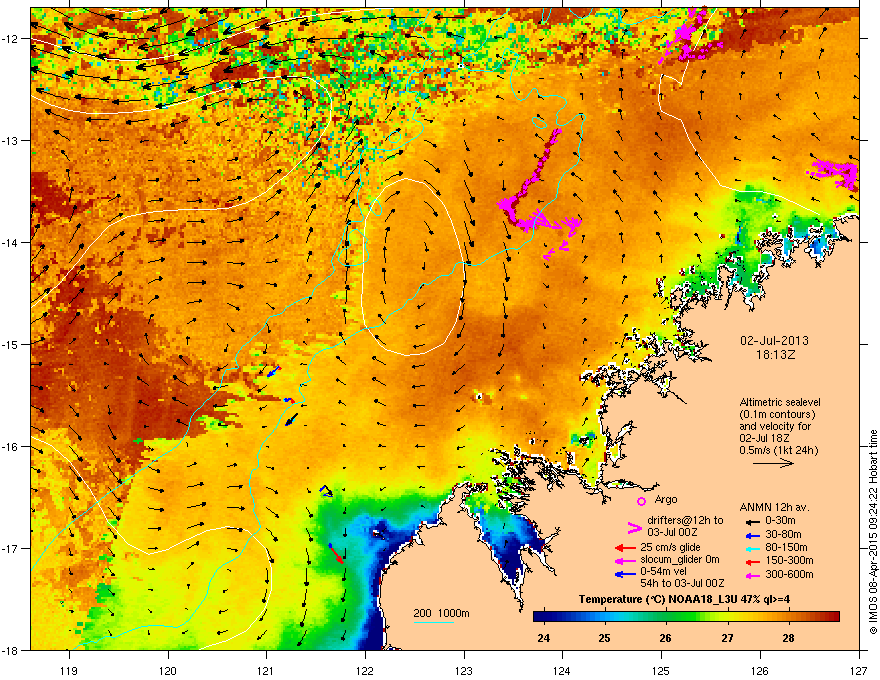Click the magenta ANMN 300-600m arrow symbol
Viewport: 880px width, 680px height.
[752, 575]
